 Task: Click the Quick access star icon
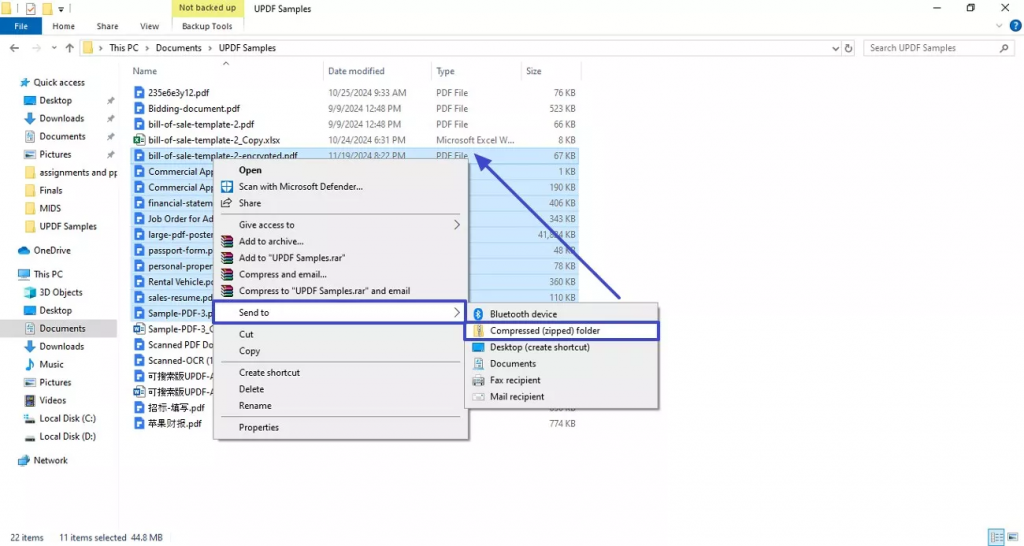point(25,82)
